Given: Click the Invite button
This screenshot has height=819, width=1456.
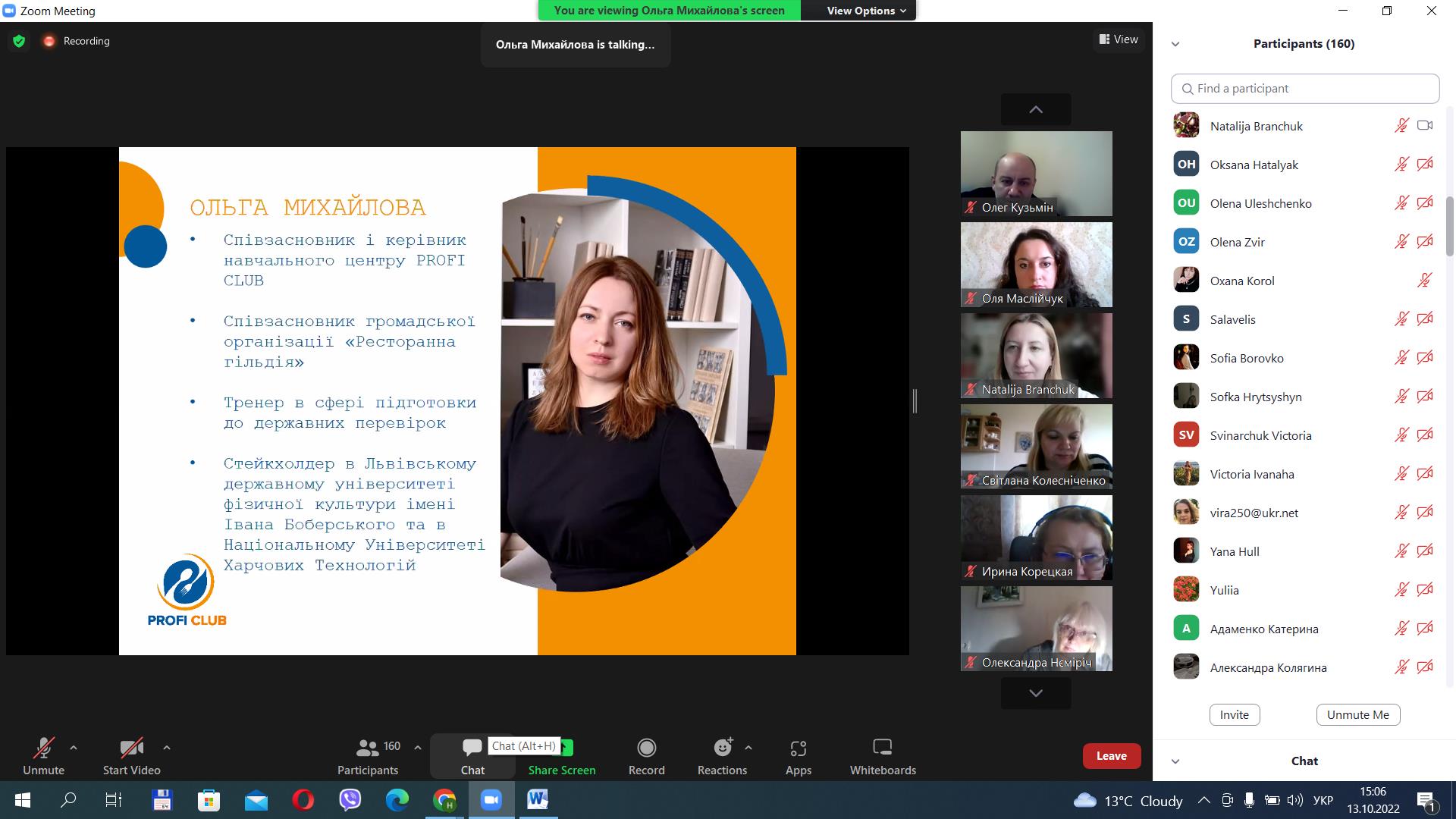Looking at the screenshot, I should point(1234,714).
